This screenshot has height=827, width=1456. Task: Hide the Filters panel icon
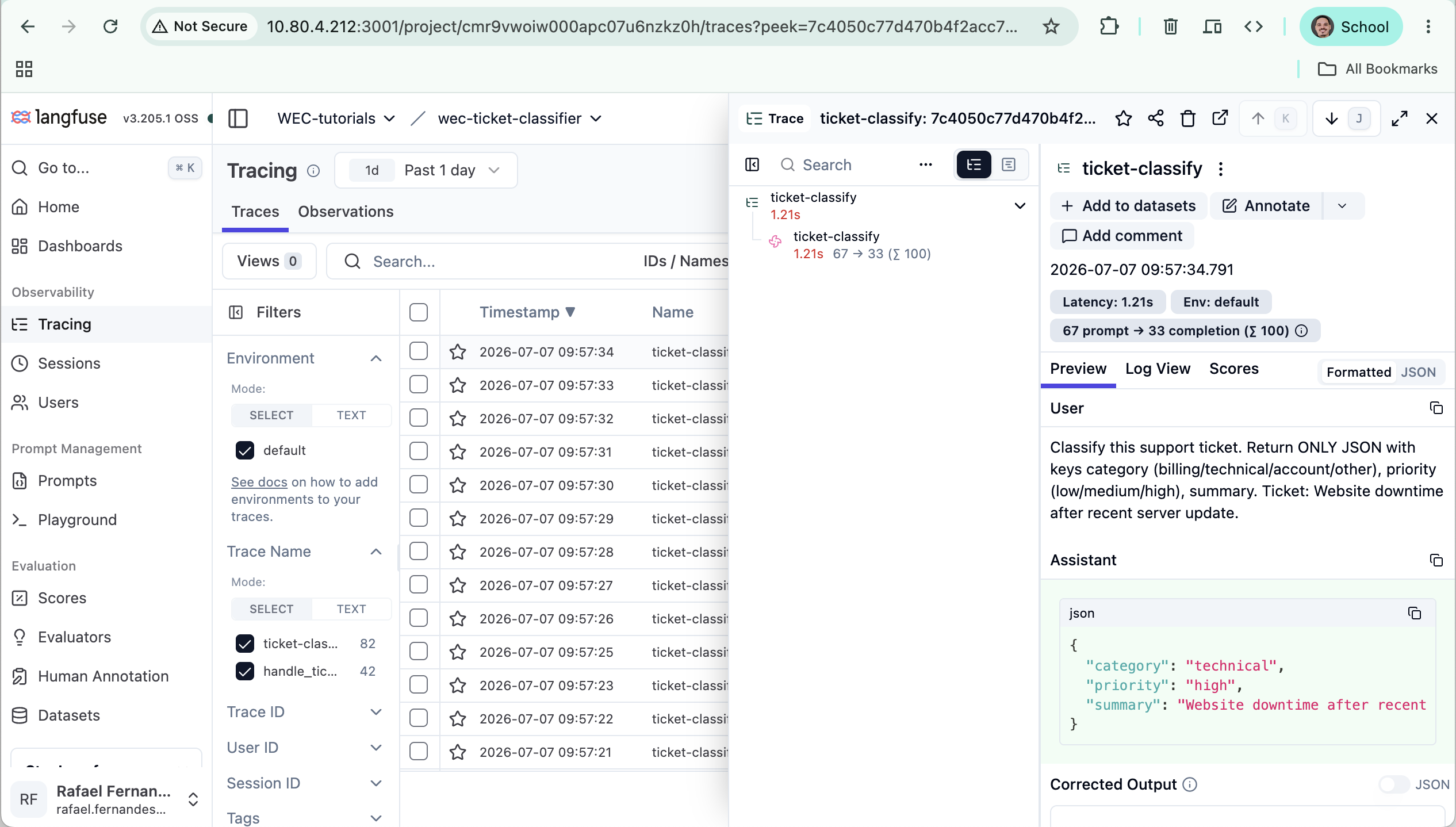tap(236, 312)
